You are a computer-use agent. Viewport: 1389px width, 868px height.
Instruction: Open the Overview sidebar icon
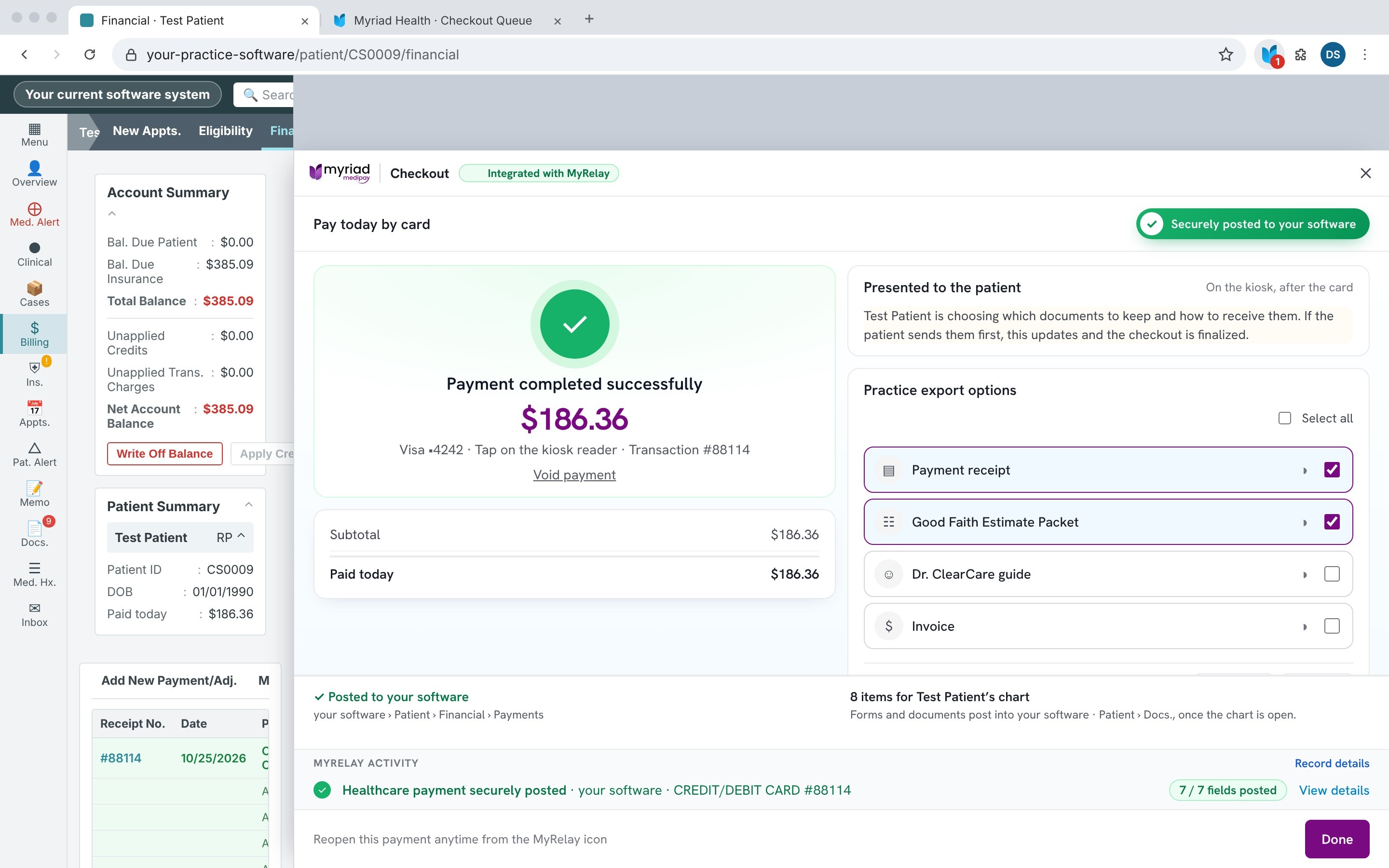[34, 174]
